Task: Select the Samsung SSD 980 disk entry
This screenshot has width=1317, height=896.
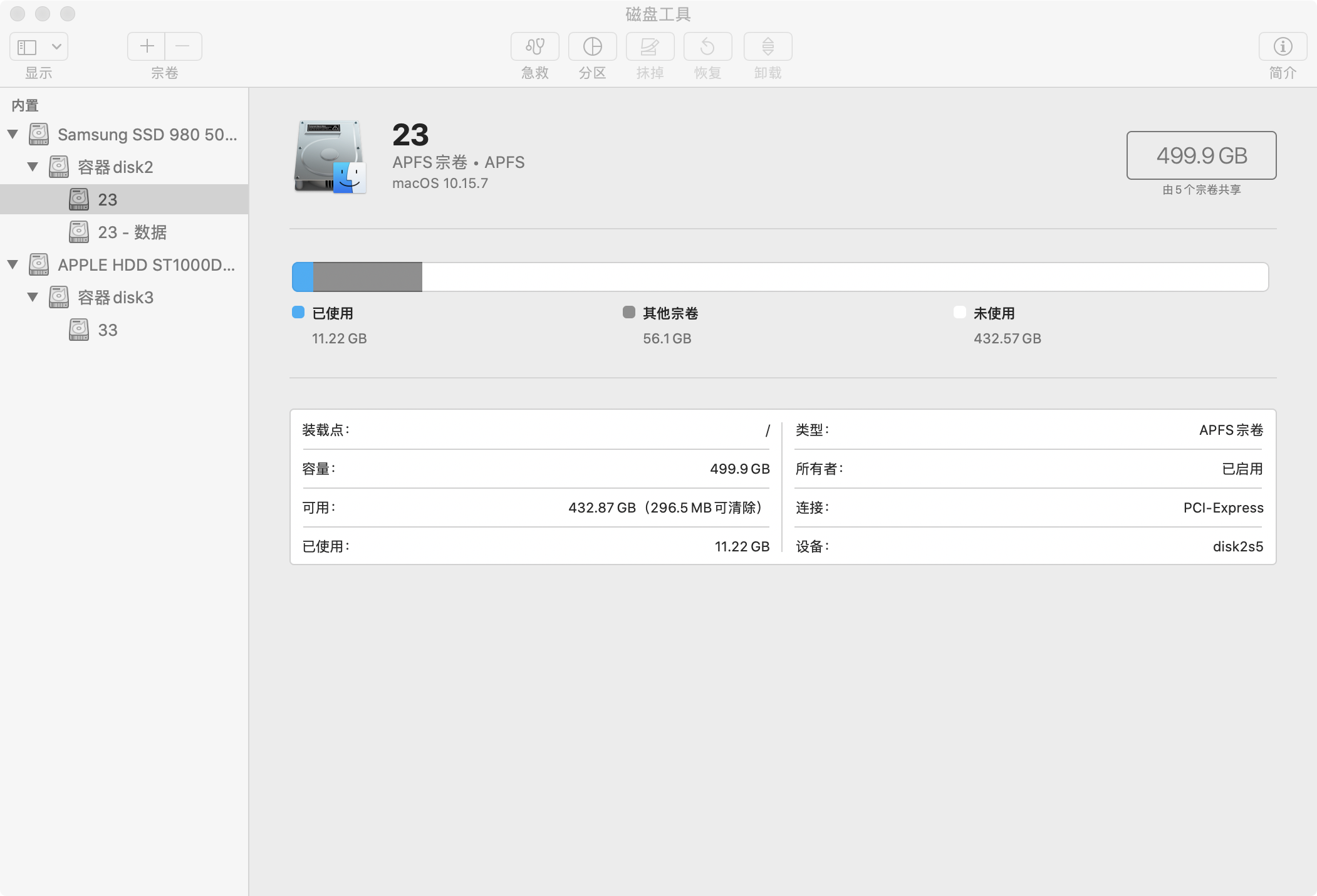Action: click(x=147, y=134)
